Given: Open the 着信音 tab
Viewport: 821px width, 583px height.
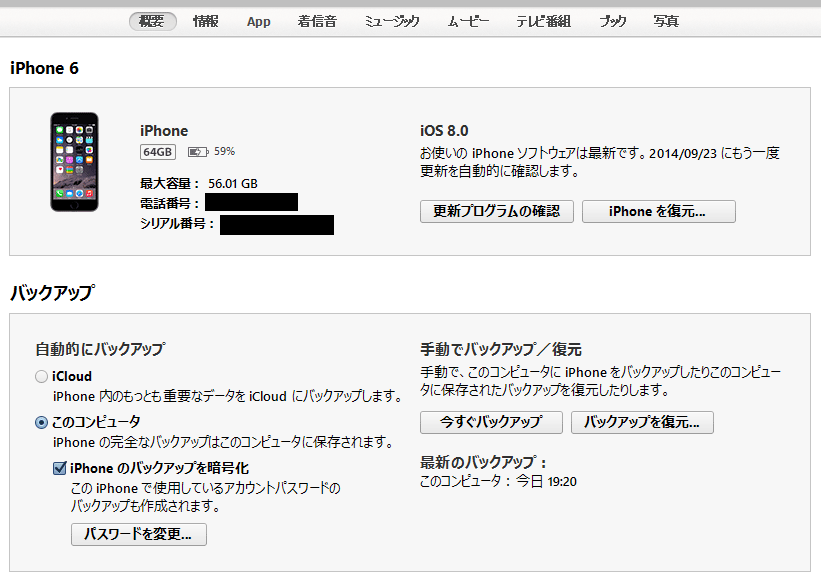Looking at the screenshot, I should point(317,21).
